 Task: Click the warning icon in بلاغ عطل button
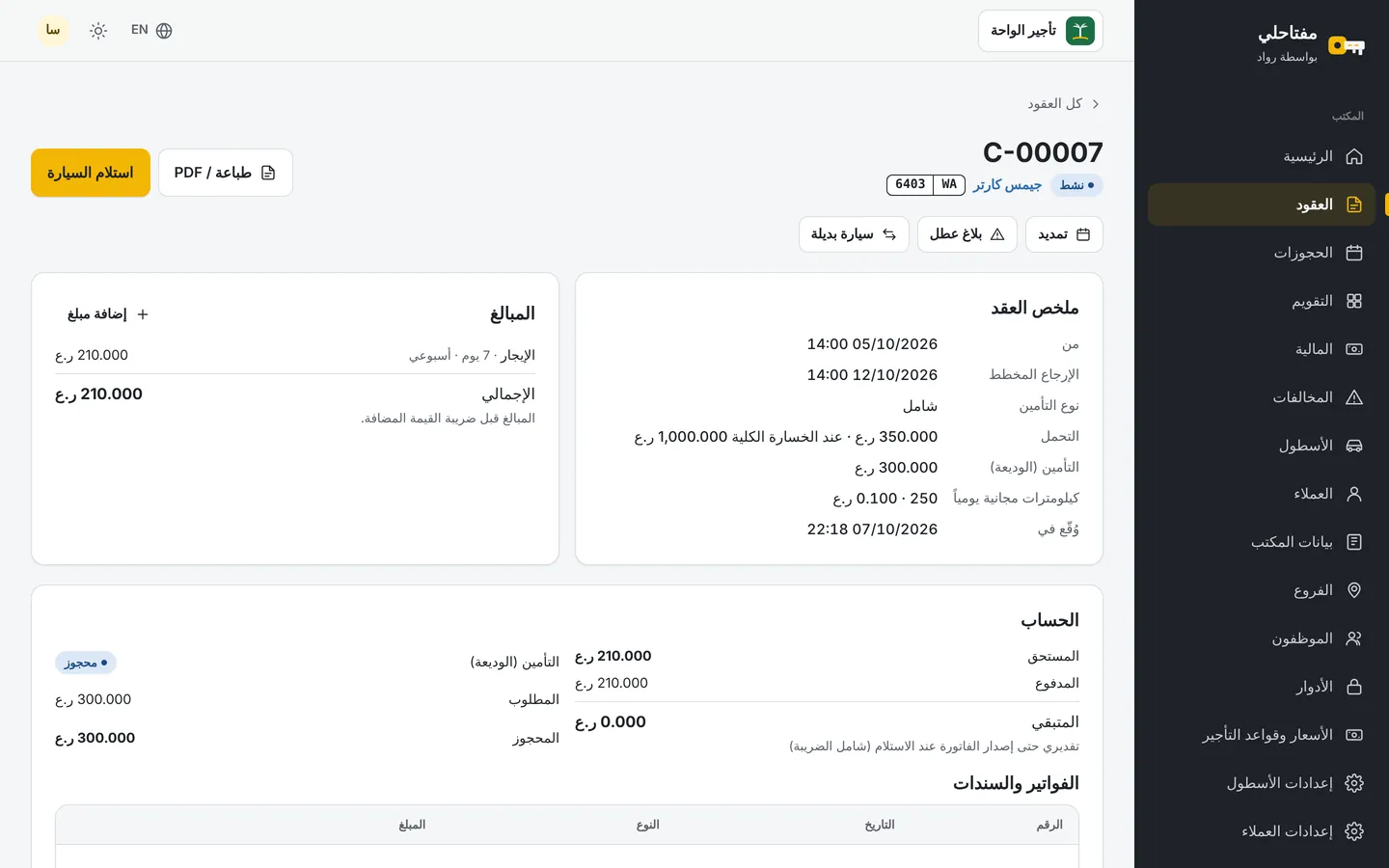997,234
